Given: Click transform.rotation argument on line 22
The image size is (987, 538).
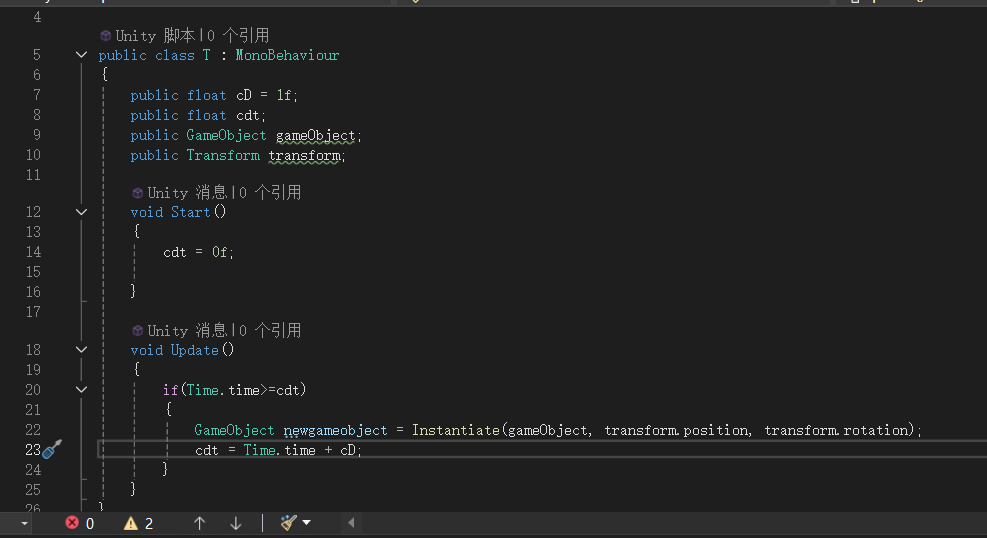Looking at the screenshot, I should [x=838, y=430].
